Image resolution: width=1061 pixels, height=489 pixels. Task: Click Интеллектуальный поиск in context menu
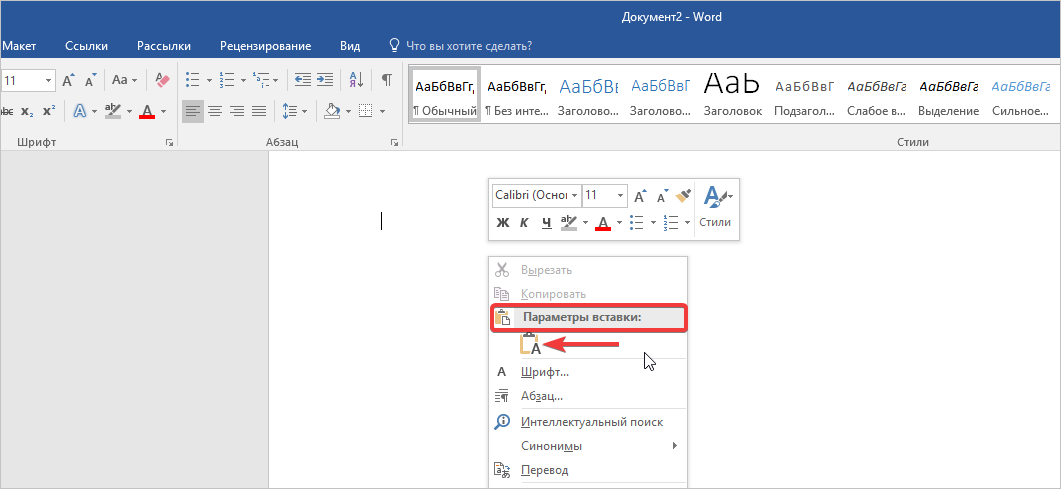pyautogui.click(x=591, y=422)
